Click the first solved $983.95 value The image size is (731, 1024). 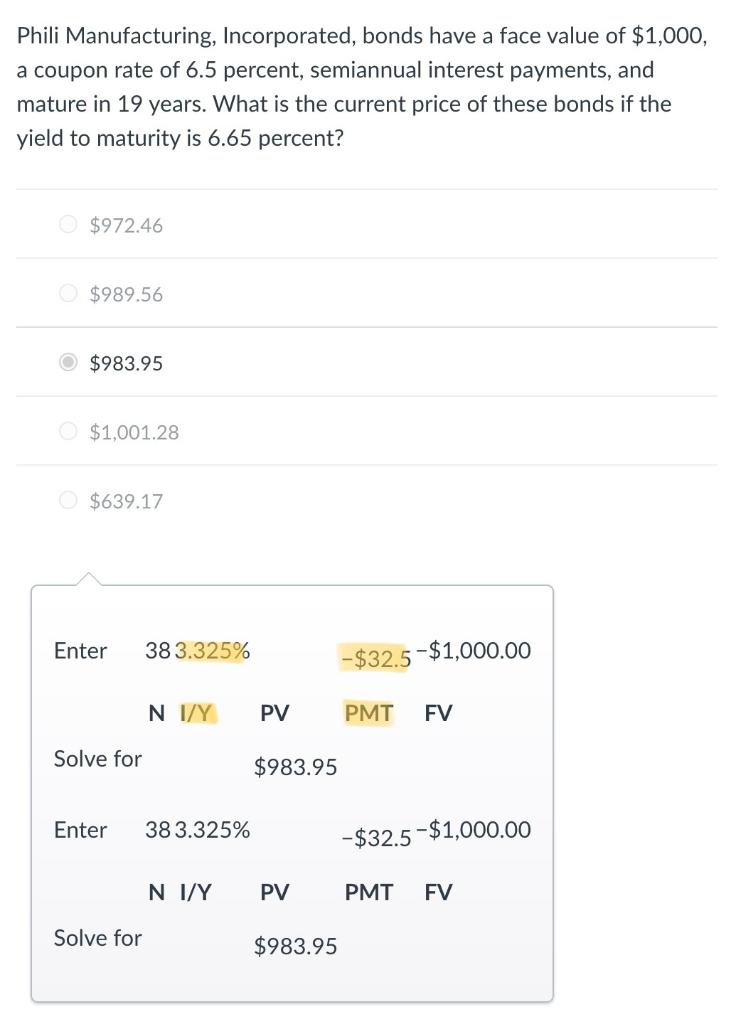point(295,767)
